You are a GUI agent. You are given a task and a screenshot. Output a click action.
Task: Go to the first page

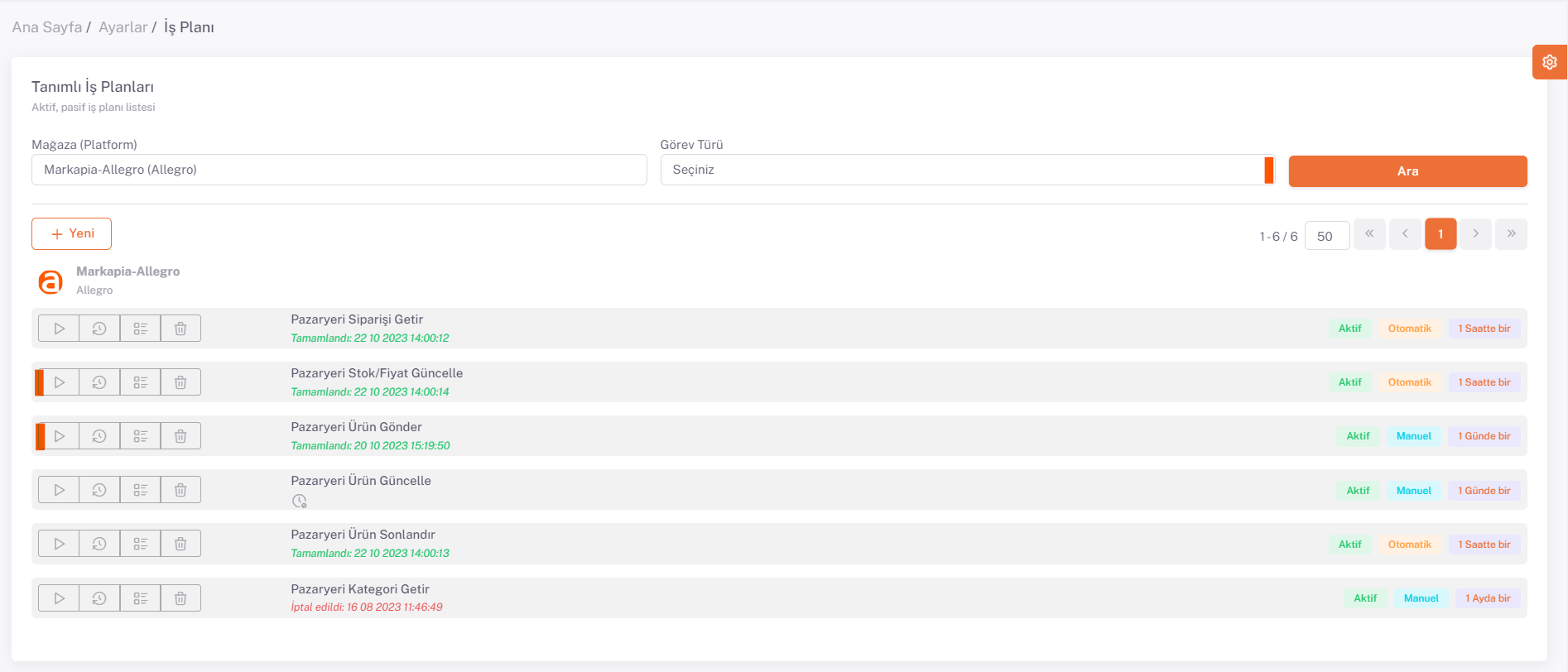tap(1369, 234)
